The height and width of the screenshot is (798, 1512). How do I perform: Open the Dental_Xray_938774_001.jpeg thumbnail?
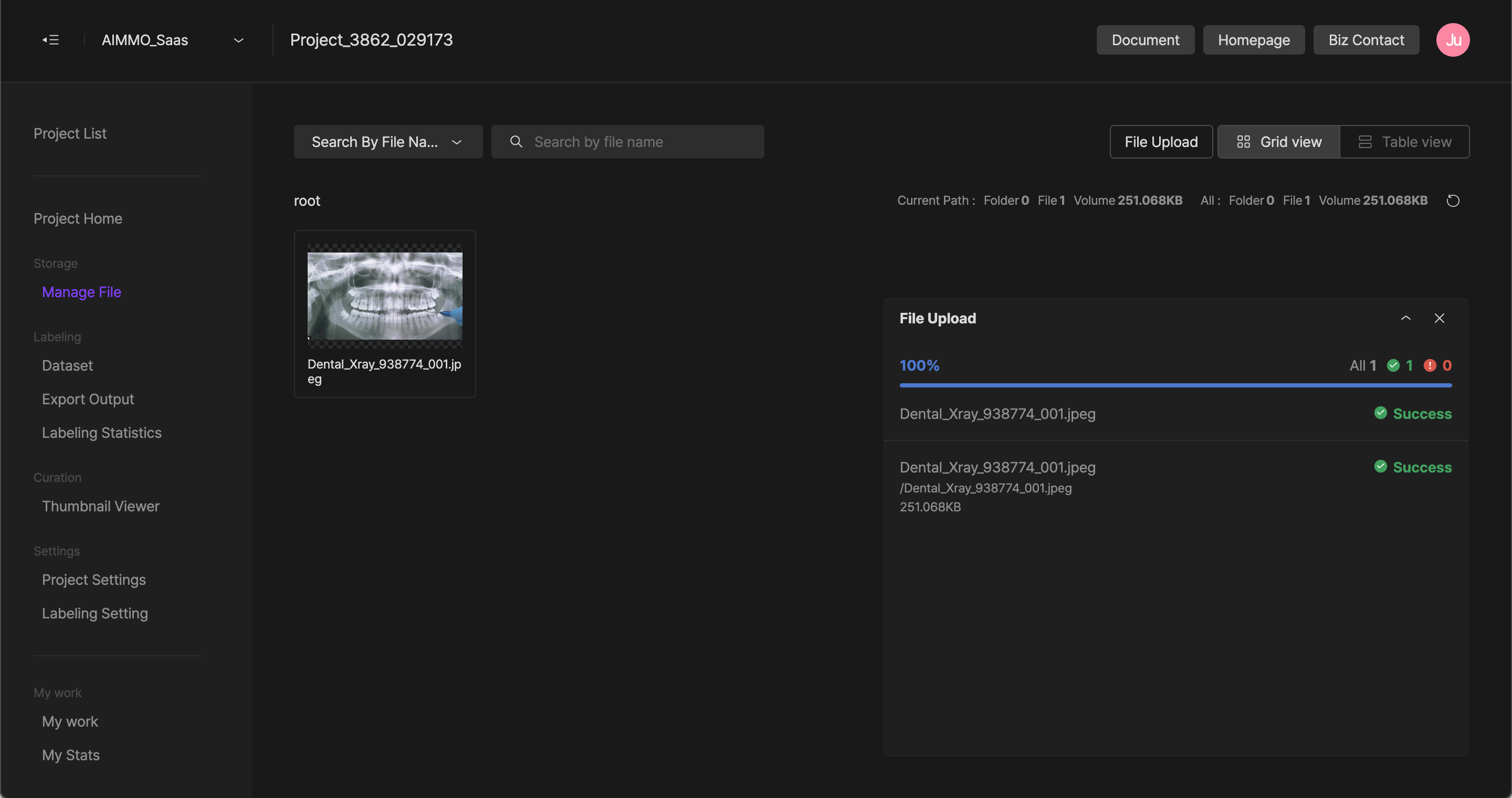[384, 296]
